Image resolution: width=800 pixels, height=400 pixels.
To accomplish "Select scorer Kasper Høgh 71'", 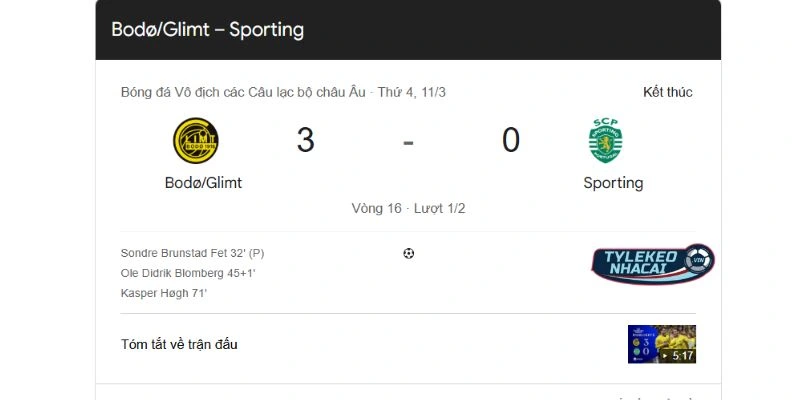I will (x=163, y=293).
